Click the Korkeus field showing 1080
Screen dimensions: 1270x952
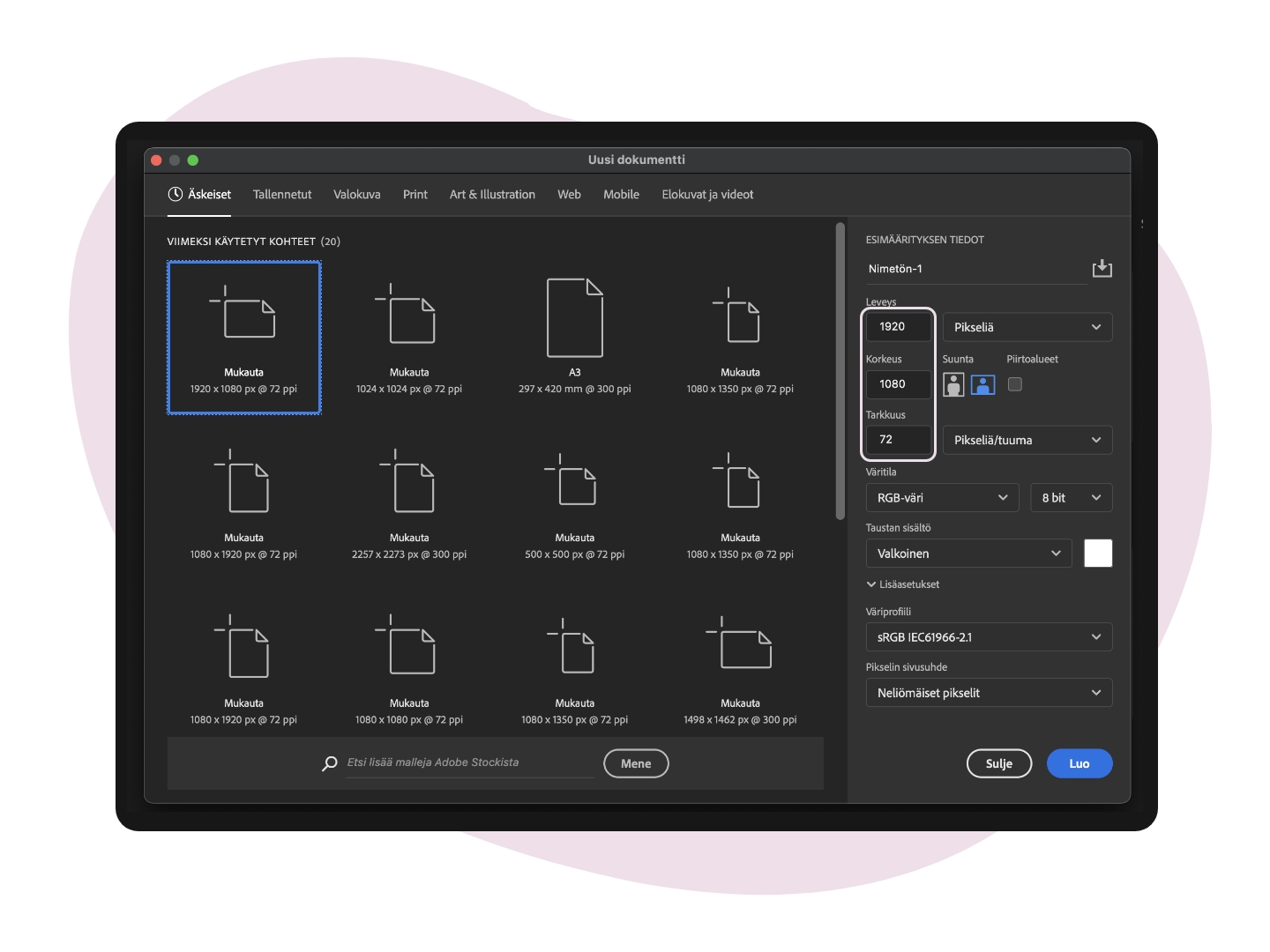coord(899,383)
